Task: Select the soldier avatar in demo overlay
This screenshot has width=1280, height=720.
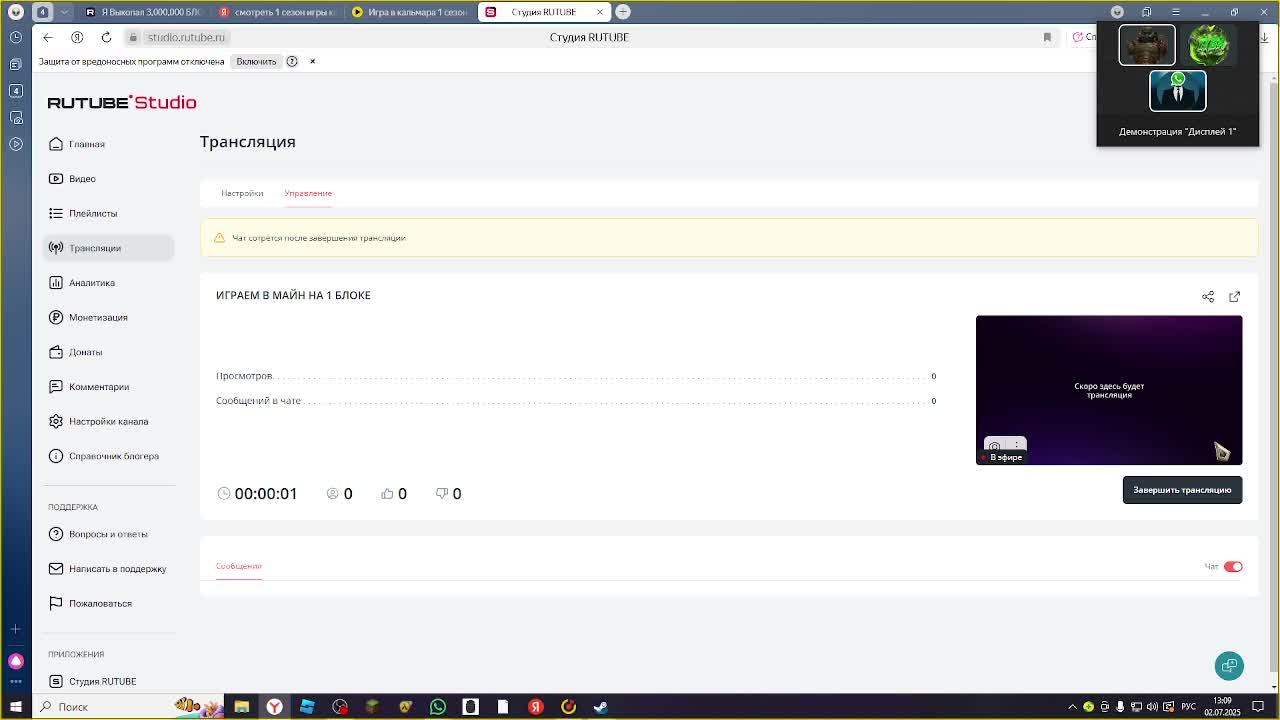Action: click(x=1147, y=45)
